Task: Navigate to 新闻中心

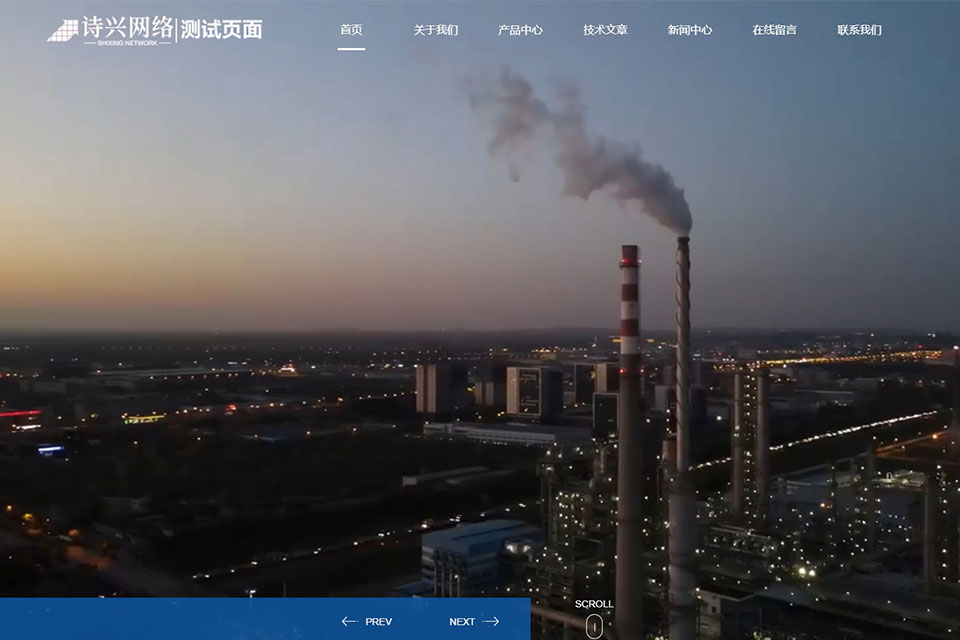Action: click(690, 30)
